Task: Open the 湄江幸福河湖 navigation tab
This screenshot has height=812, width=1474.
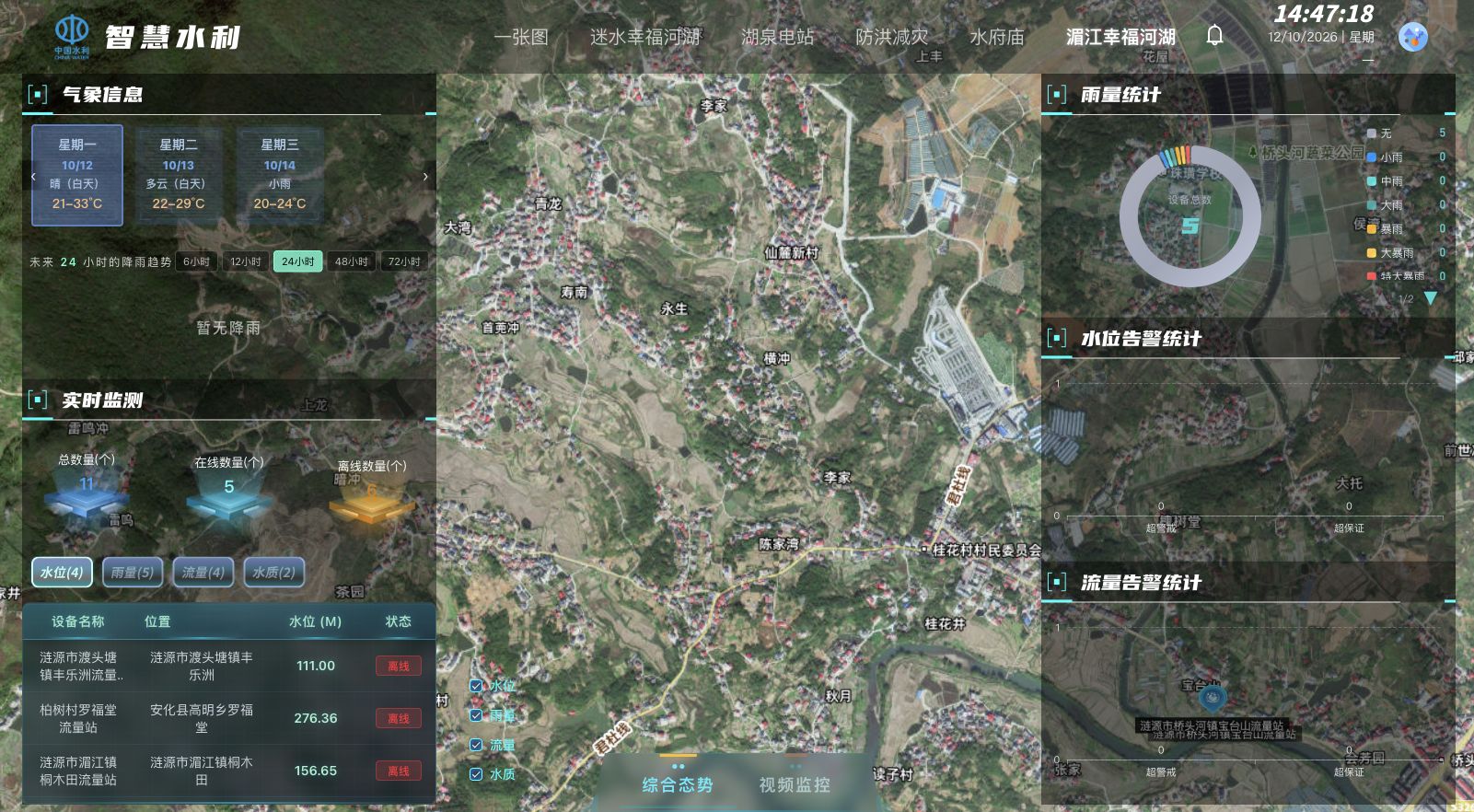Action: (x=1120, y=37)
